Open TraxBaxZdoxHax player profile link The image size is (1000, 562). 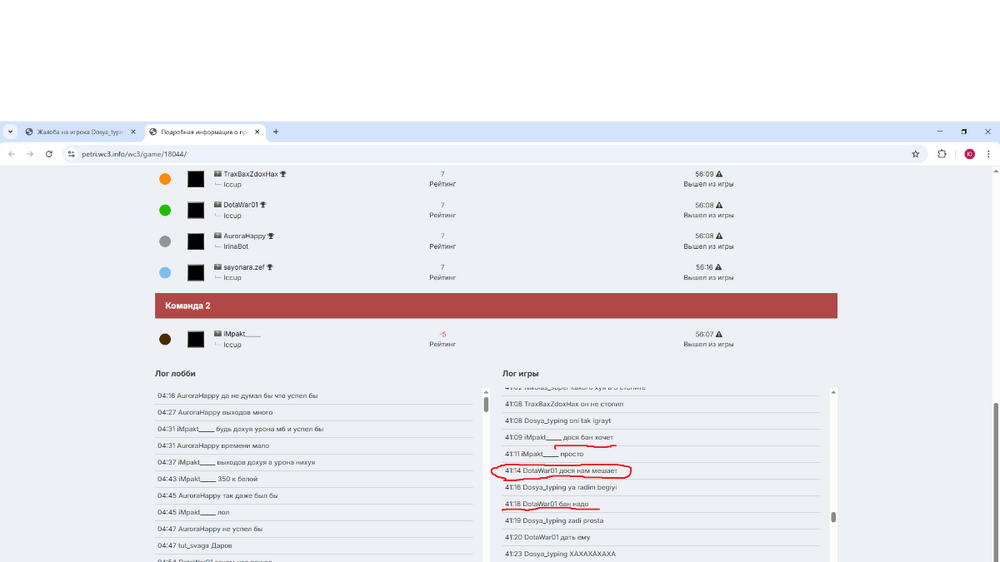tap(250, 174)
